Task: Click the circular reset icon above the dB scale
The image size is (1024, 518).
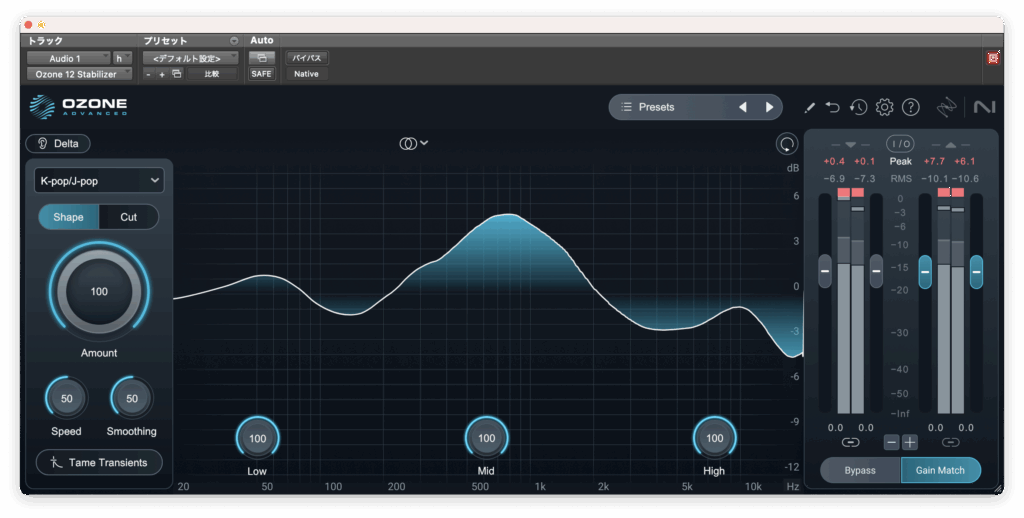Action: click(x=787, y=144)
